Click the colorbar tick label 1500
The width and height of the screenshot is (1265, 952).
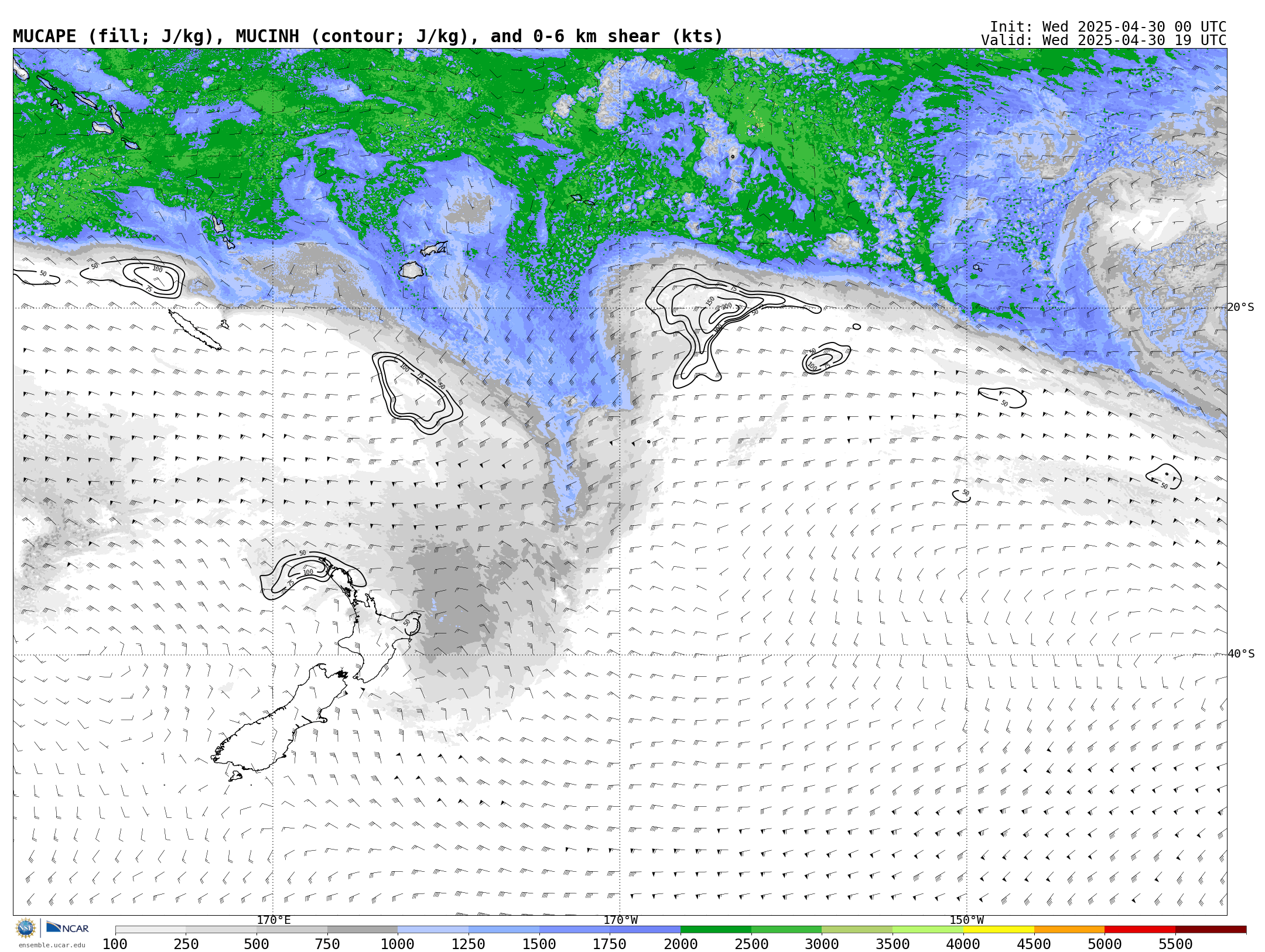pos(539,944)
